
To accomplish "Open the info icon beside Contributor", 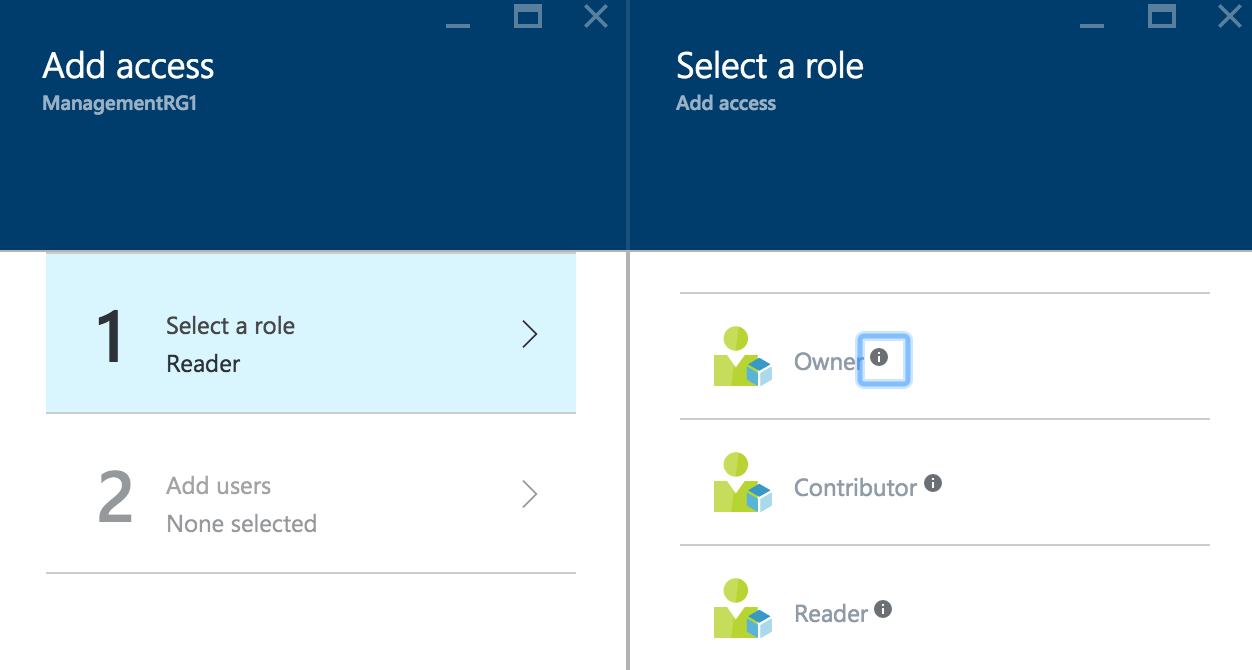I will [x=933, y=483].
